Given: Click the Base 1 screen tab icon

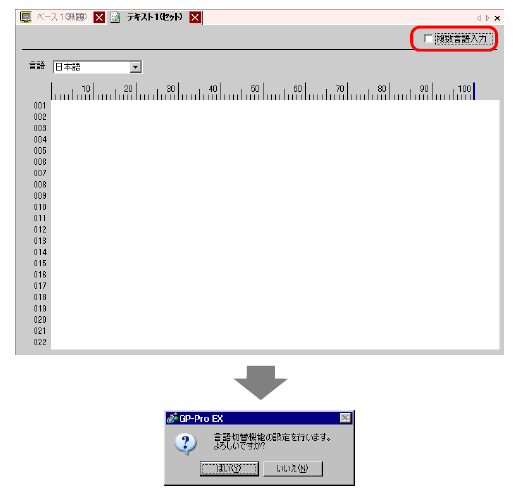Looking at the screenshot, I should [x=25, y=17].
